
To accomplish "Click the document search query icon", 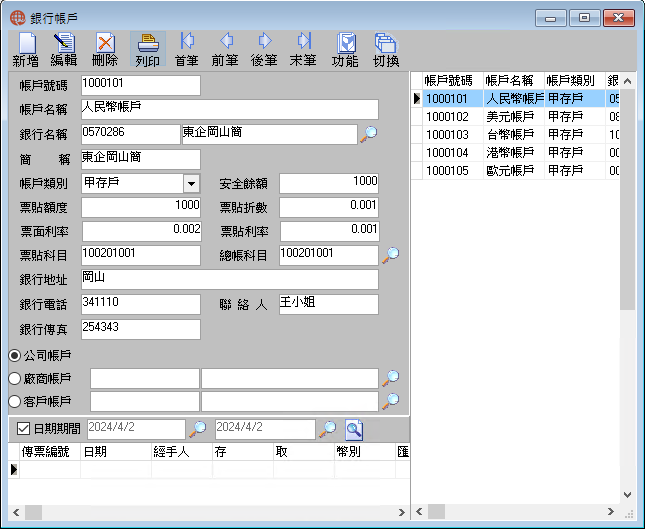I will [x=354, y=429].
